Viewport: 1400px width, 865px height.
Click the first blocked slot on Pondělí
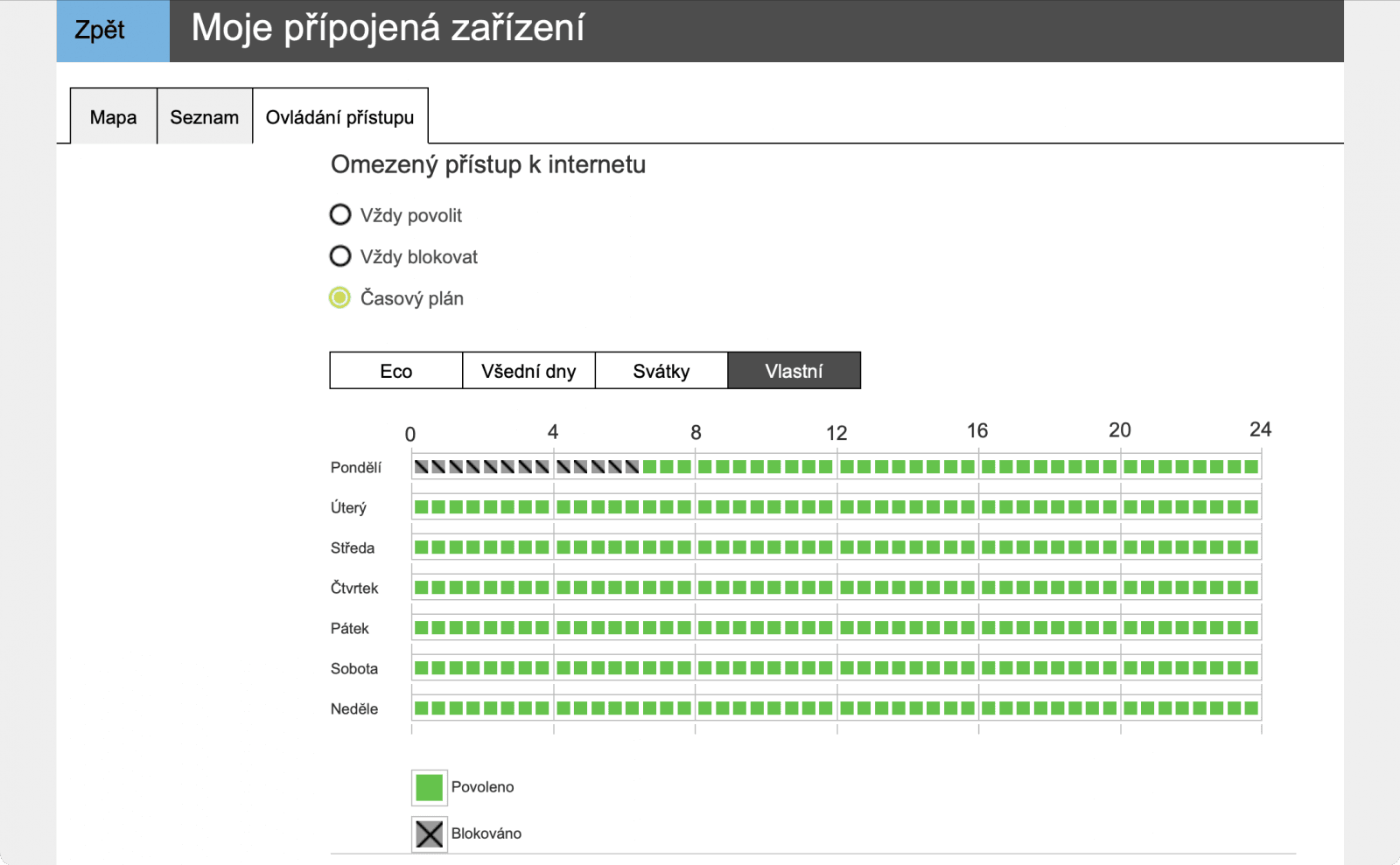422,466
